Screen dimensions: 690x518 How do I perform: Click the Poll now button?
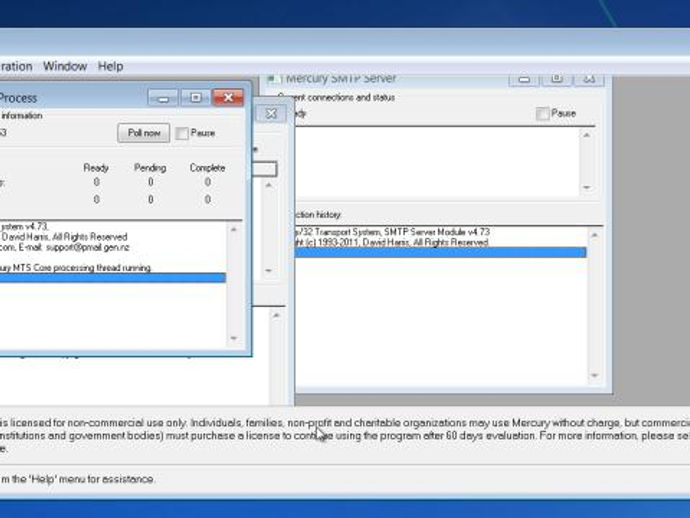143,133
